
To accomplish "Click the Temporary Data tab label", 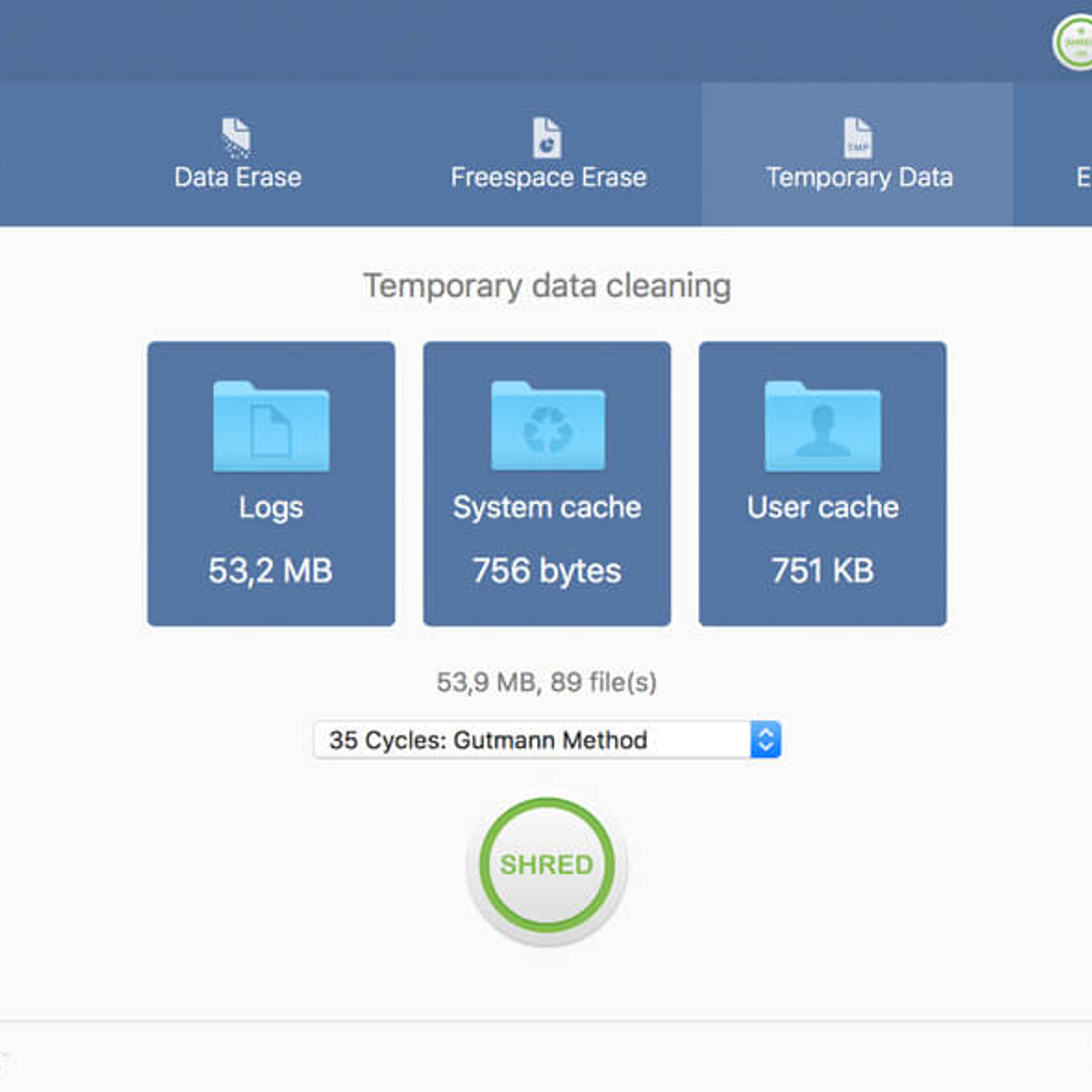I will tap(859, 177).
